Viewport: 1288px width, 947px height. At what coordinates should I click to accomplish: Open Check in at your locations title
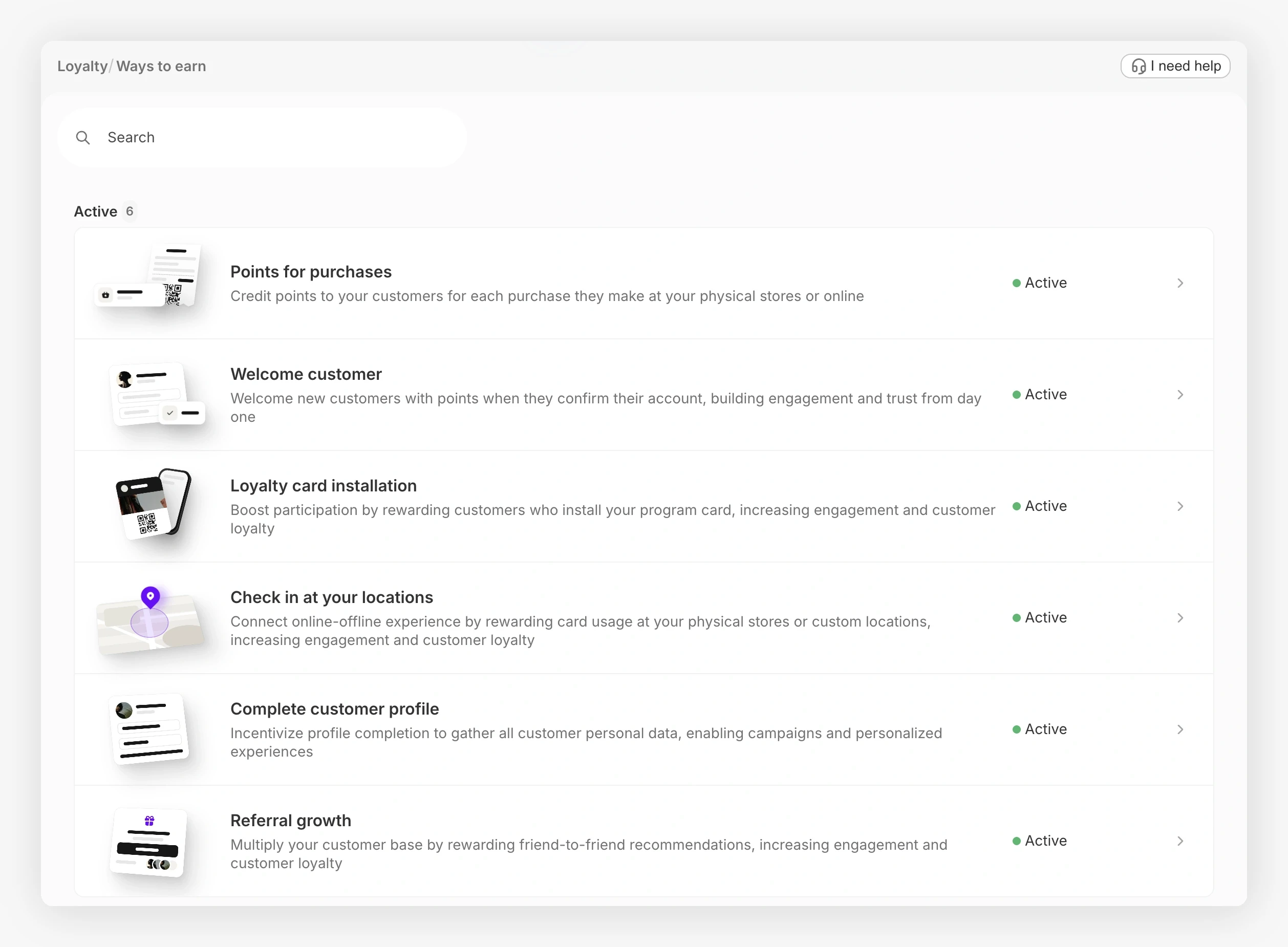click(331, 597)
